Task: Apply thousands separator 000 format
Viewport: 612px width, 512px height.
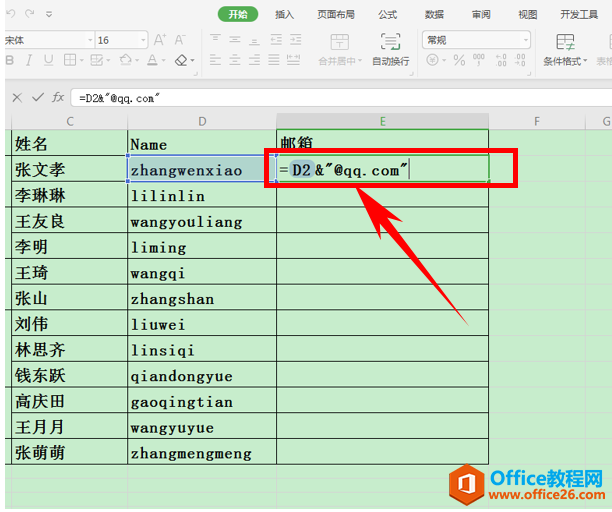Action: (x=479, y=60)
